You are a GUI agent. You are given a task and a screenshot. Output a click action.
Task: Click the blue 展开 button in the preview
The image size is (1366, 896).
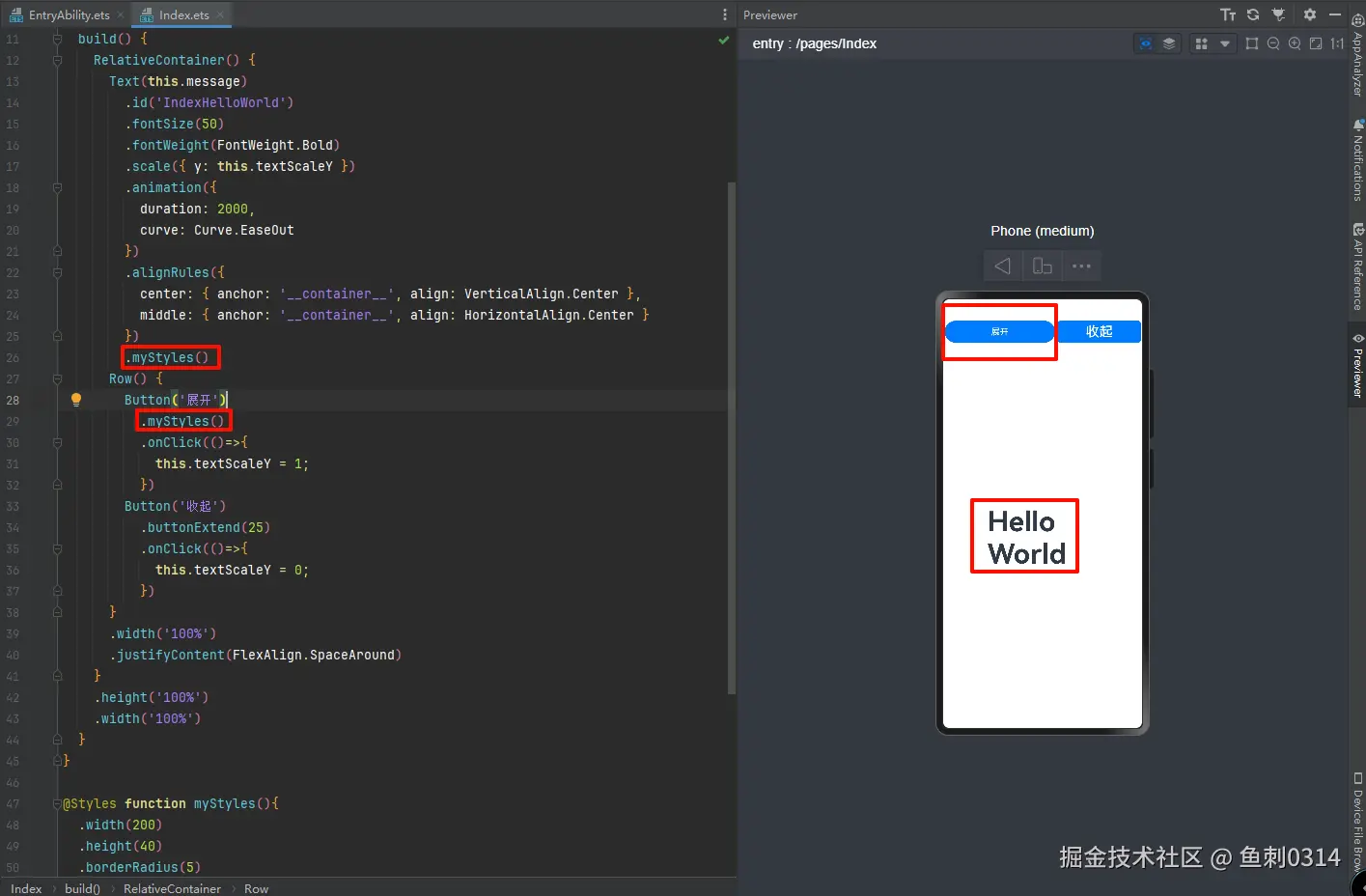point(999,331)
